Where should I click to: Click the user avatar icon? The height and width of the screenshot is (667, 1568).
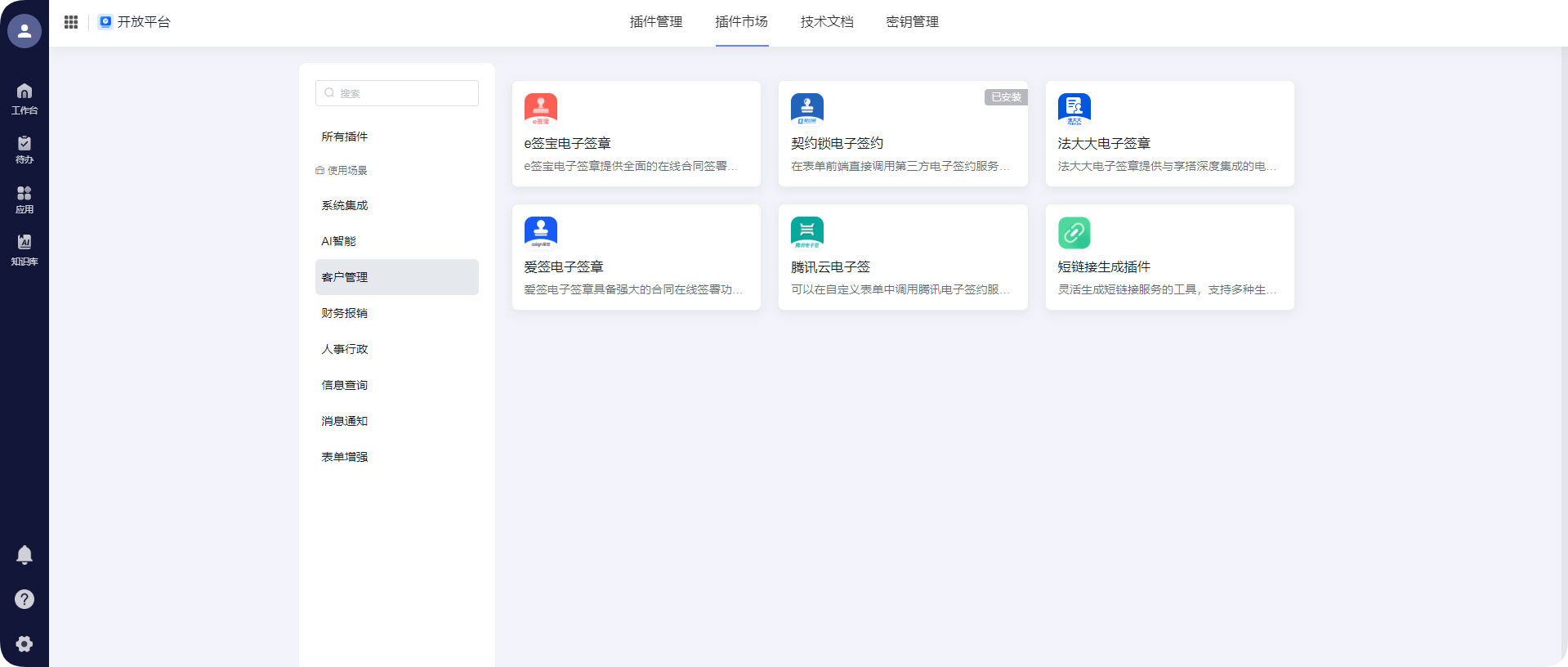[25, 31]
